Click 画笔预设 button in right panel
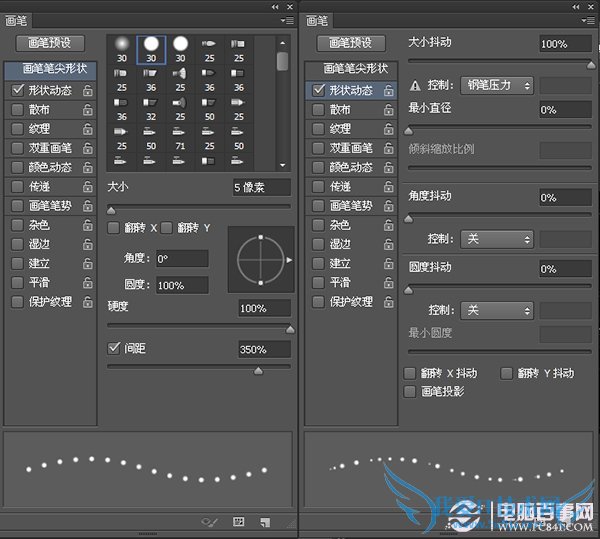Screen dimensions: 600x539 click(351, 43)
